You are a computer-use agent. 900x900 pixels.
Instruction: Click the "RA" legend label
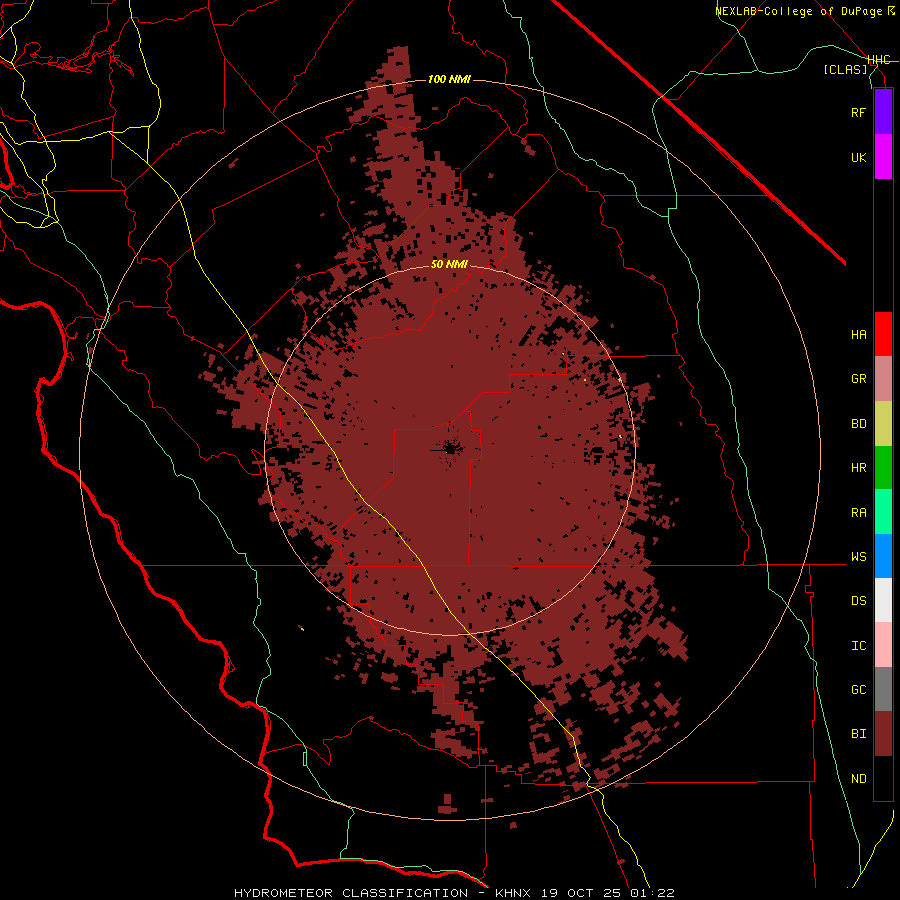pyautogui.click(x=858, y=513)
